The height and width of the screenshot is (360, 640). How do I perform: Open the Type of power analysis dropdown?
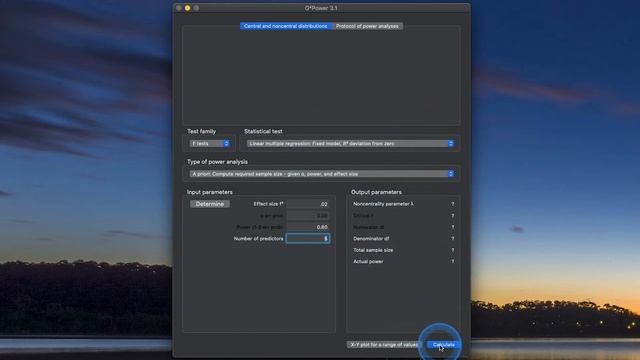point(322,174)
